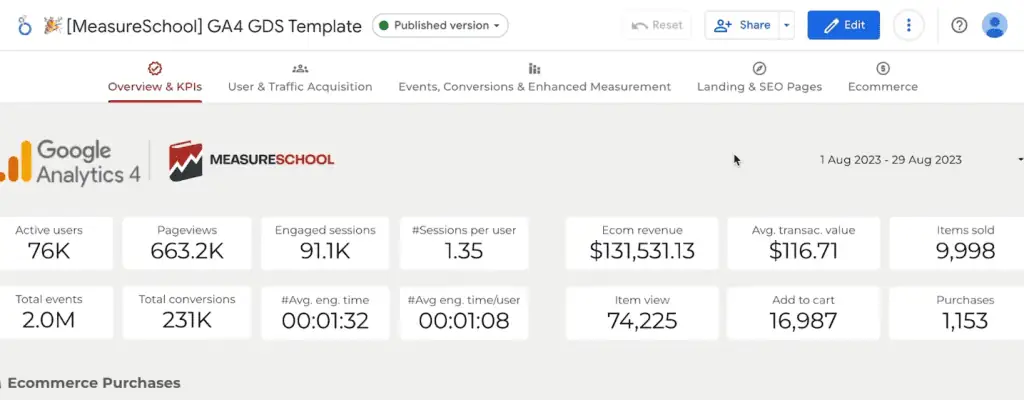1024x400 pixels.
Task: Select the Engaged sessions 91.1K scorecard
Action: 325,243
